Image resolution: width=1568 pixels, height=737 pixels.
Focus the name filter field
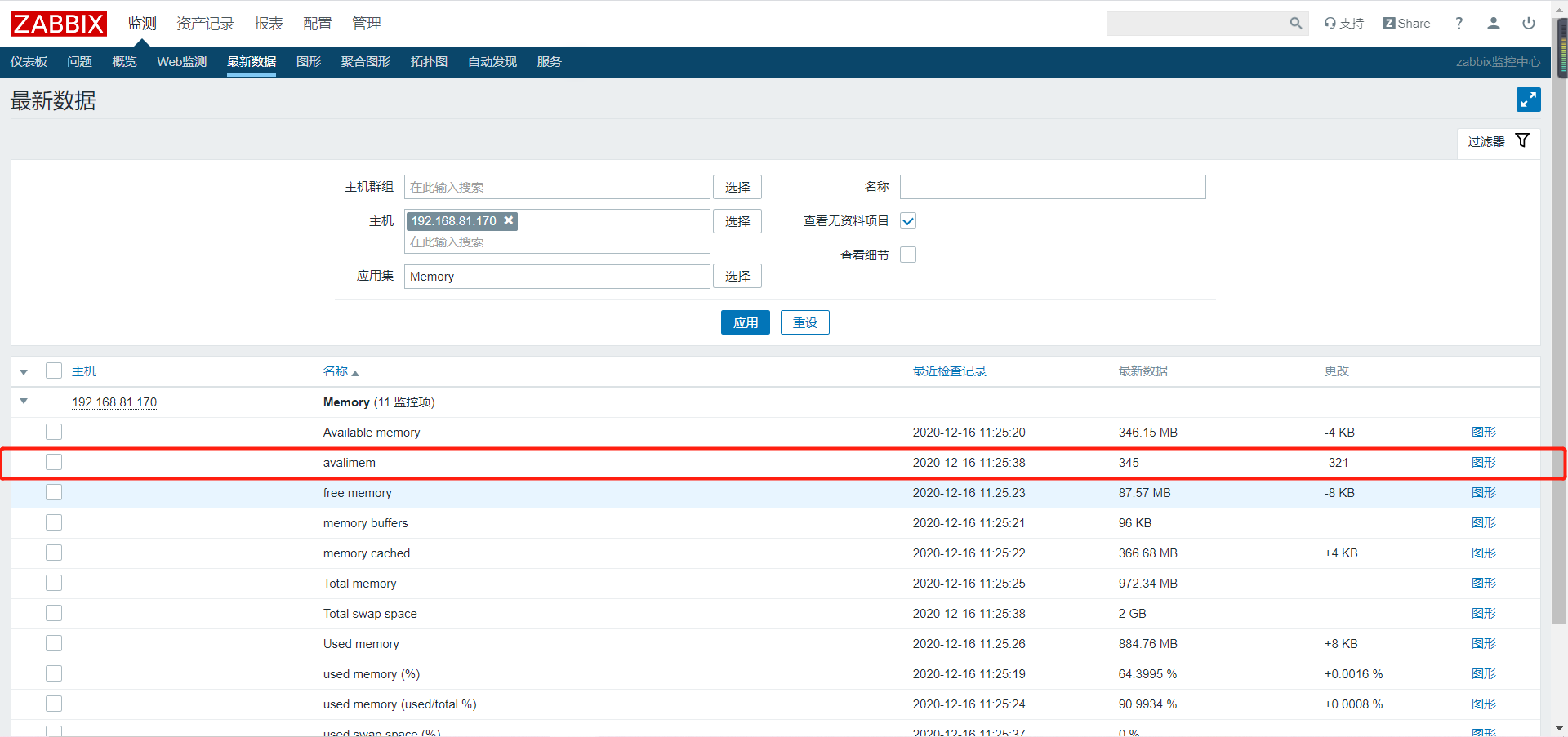tap(1053, 187)
